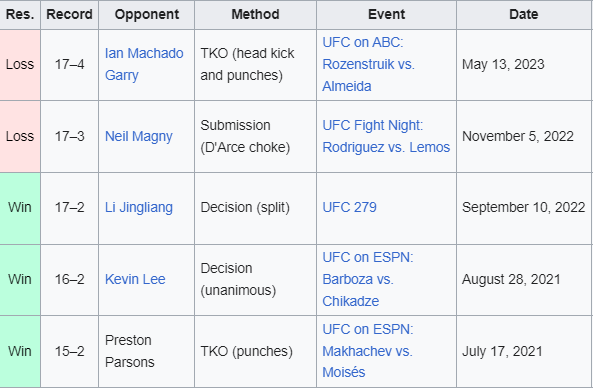Viewport: 593px width, 388px height.
Task: Select the Submission (D'Arce choke) method cell
Action: (255, 137)
